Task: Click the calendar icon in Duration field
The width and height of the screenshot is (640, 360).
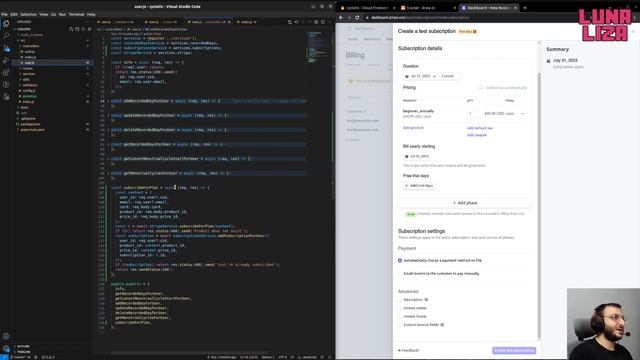Action: pyautogui.click(x=407, y=76)
